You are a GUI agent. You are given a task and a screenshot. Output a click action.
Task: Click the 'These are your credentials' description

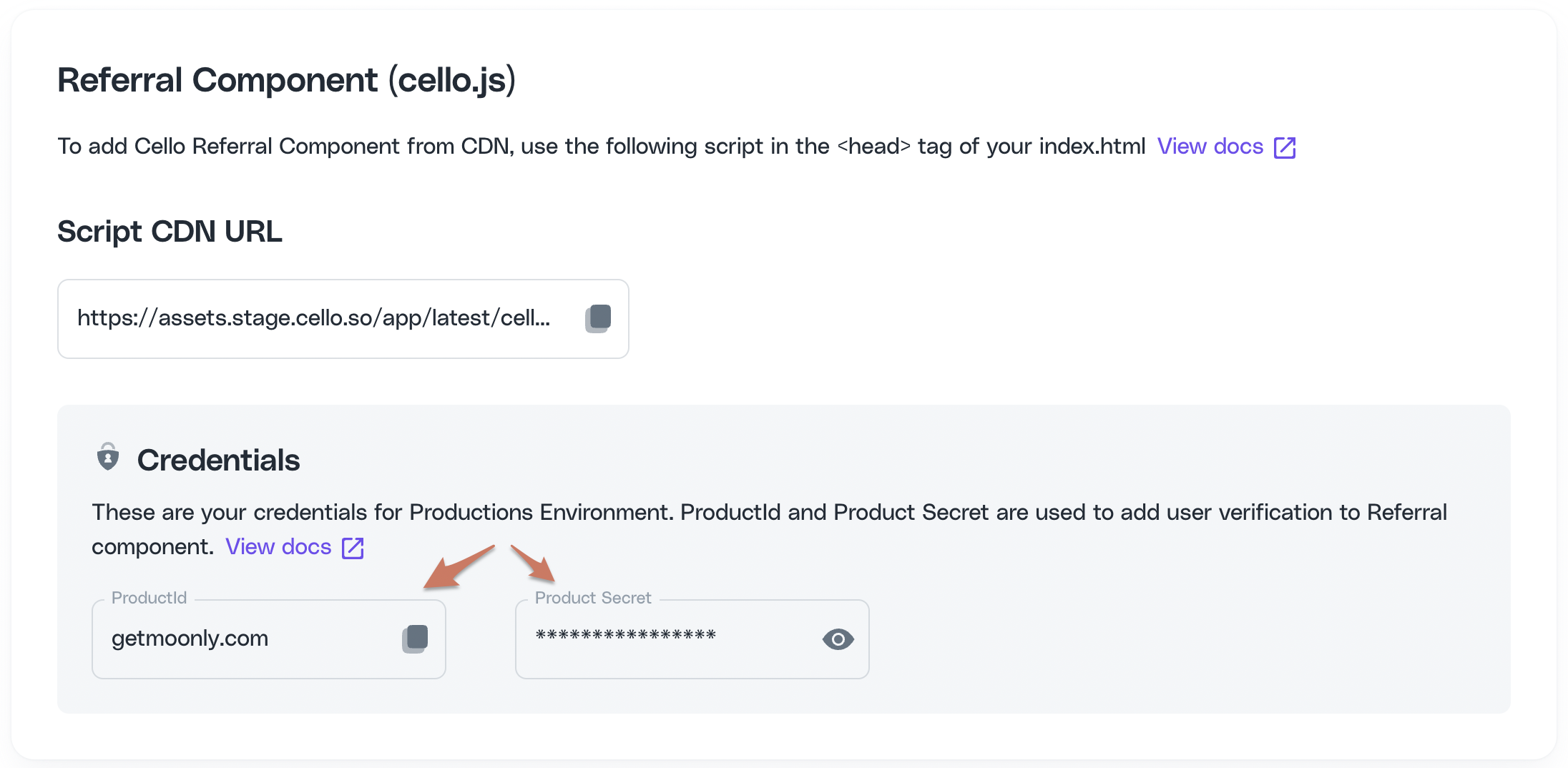(x=769, y=529)
